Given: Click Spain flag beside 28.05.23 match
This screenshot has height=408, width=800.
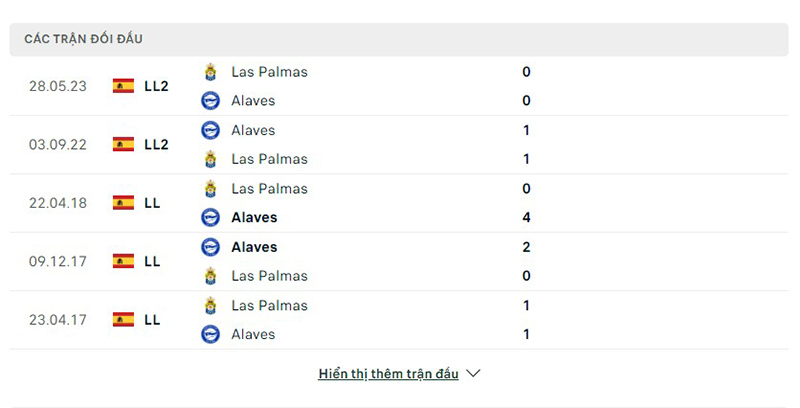Looking at the screenshot, I should tap(124, 86).
